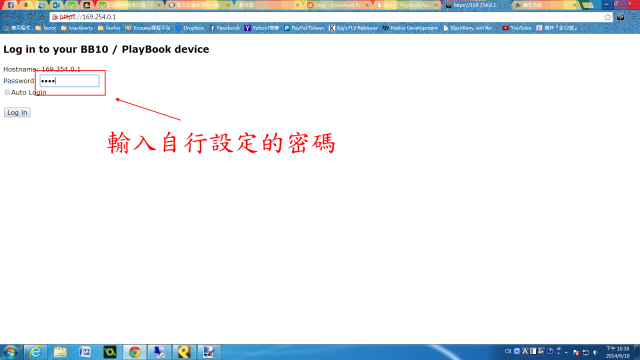
Task: Switch to the pinned download-arrow tab
Action: pos(26,5)
